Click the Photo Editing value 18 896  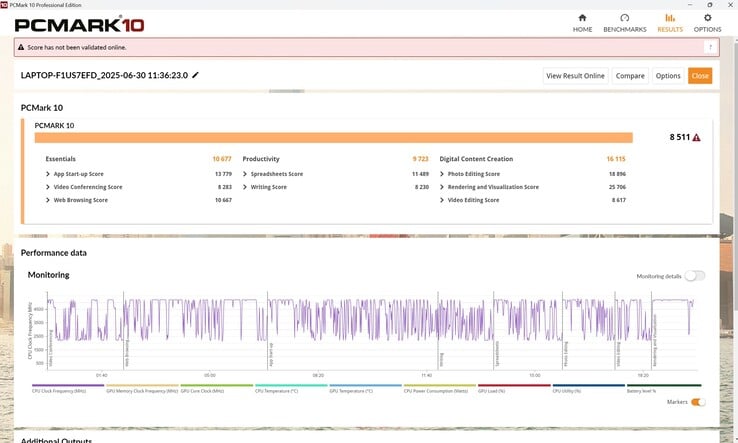[617, 174]
